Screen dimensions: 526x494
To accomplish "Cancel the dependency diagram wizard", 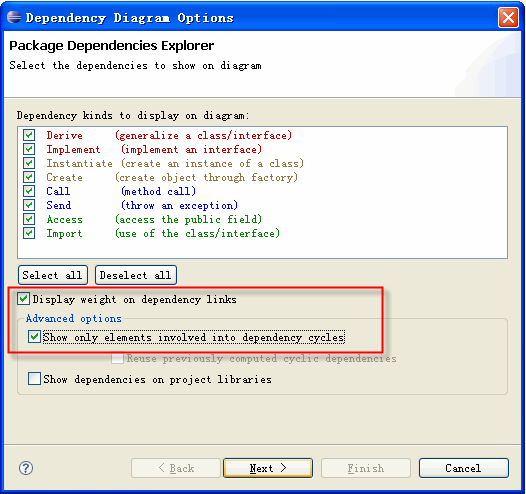I will (464, 468).
